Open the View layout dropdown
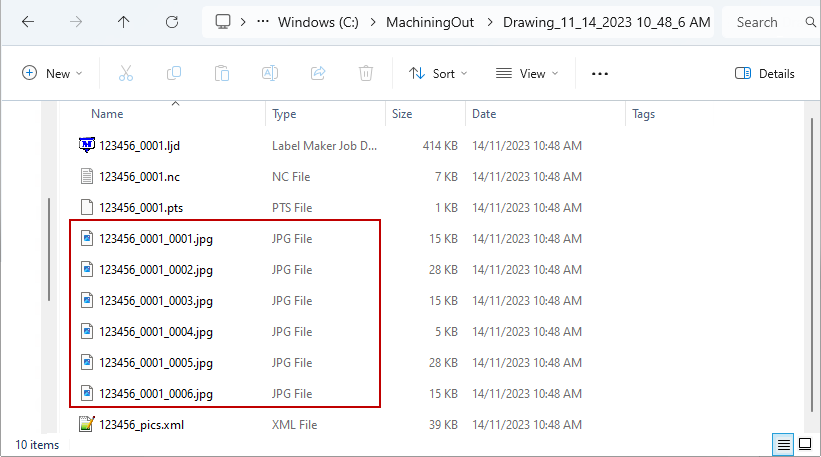This screenshot has height=457, width=821. 527,73
